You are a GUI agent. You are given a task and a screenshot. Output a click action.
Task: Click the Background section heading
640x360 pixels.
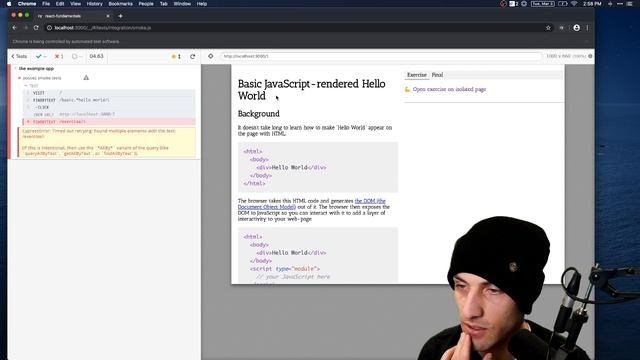point(259,114)
